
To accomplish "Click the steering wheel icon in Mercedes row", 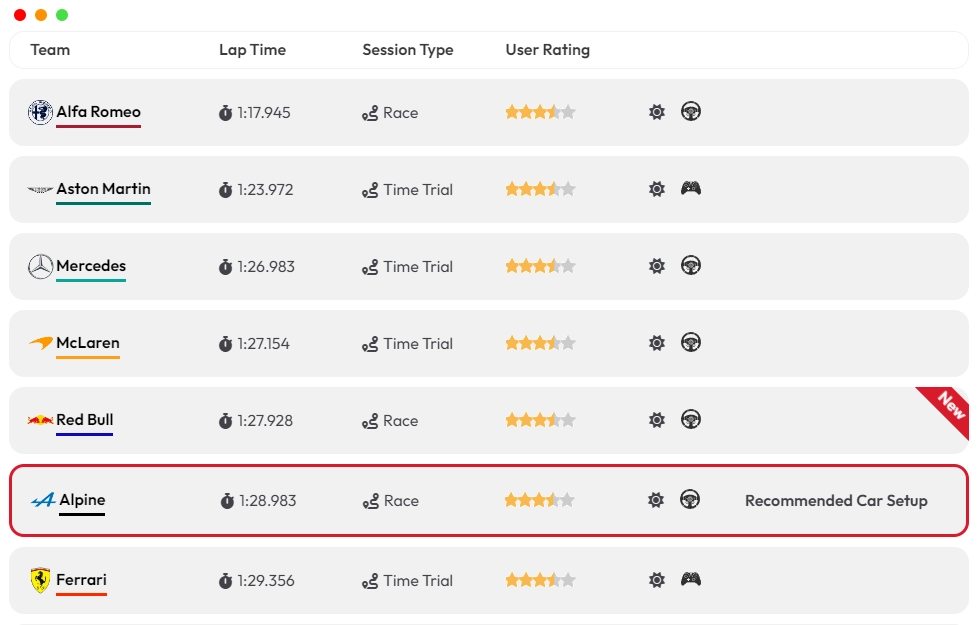I will [690, 266].
